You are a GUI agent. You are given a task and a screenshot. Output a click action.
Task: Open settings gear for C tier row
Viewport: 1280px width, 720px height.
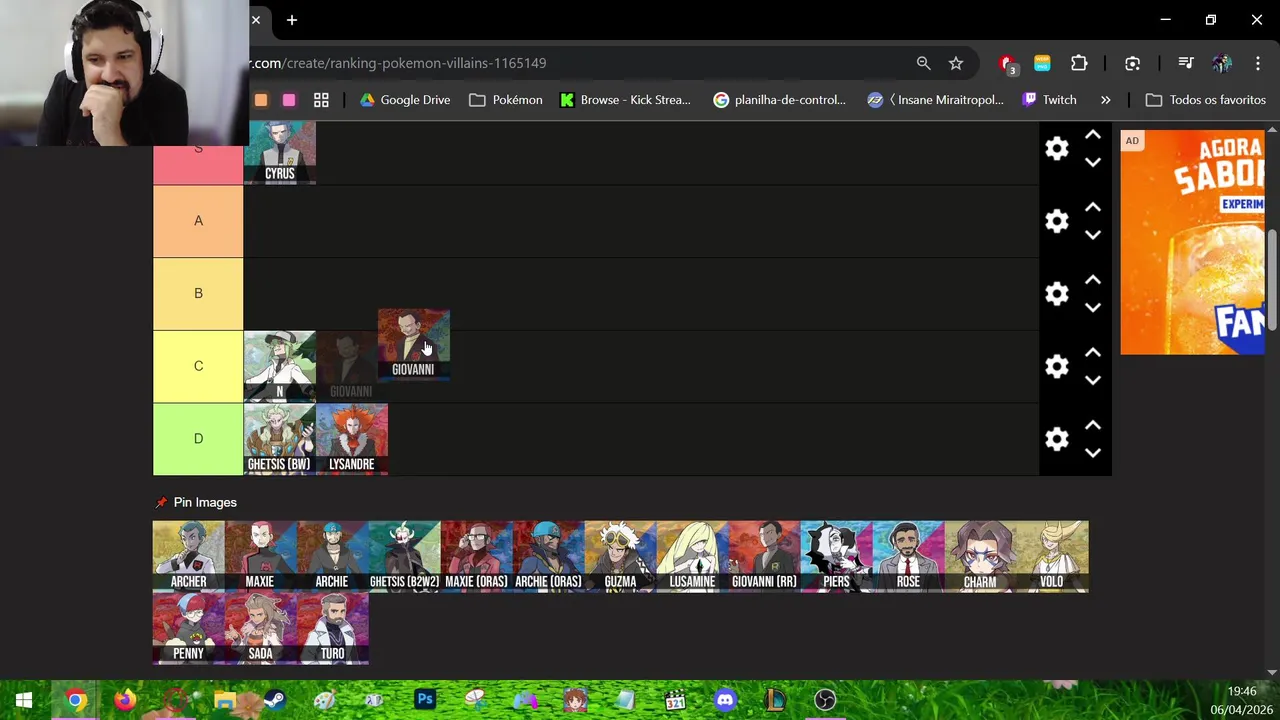point(1057,366)
